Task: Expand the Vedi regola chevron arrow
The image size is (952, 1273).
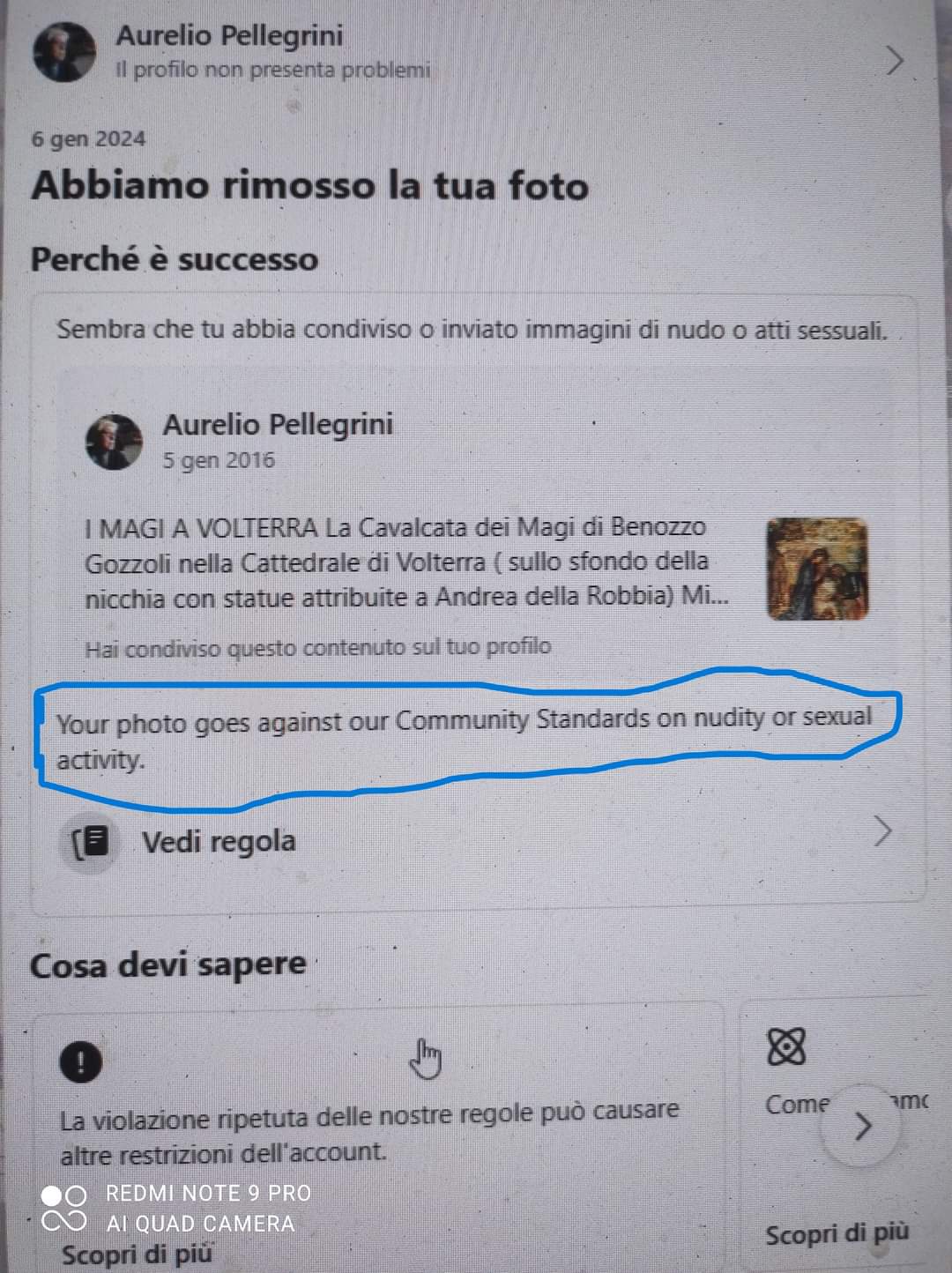Action: coord(882,830)
